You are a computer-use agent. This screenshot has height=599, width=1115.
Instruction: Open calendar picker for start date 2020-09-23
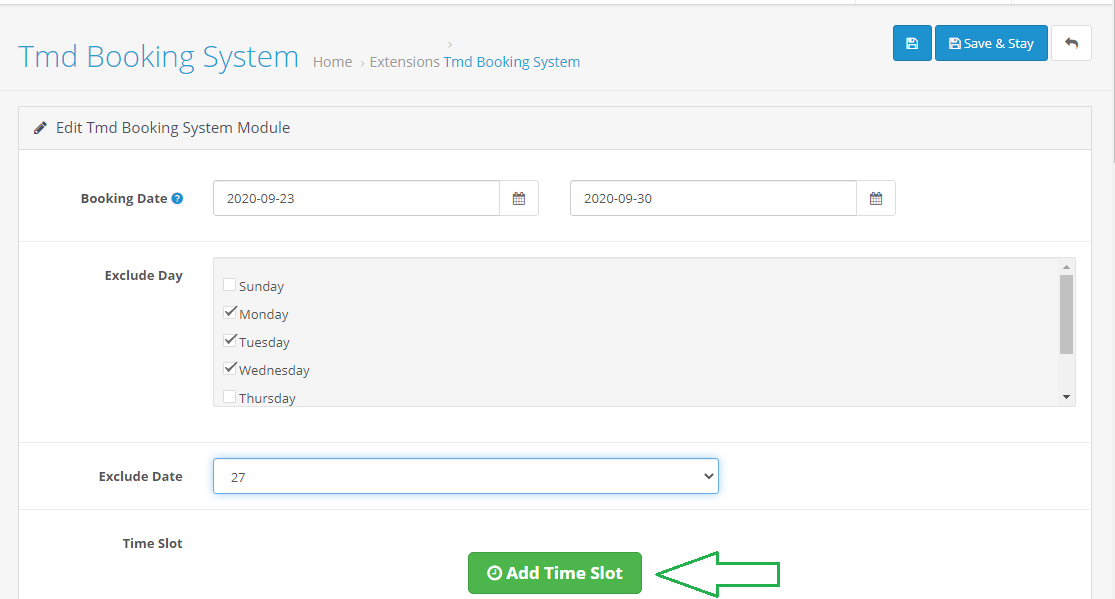point(519,198)
